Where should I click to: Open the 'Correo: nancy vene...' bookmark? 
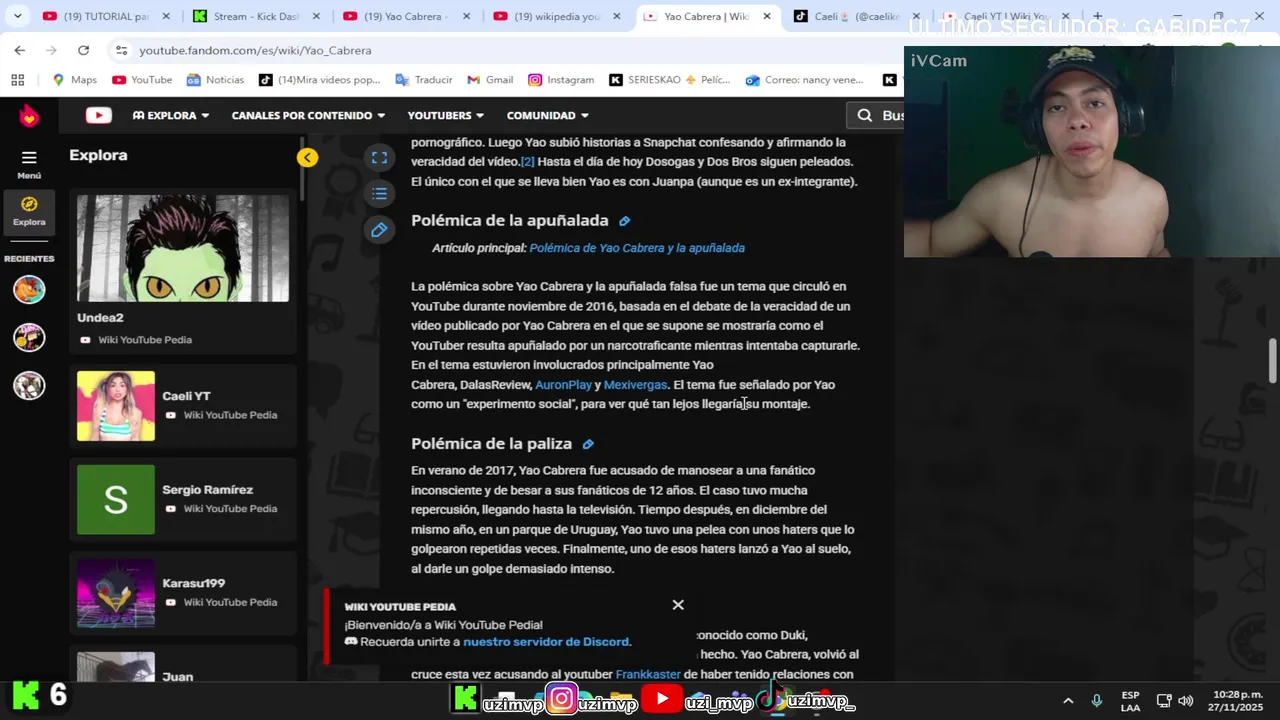click(x=804, y=80)
